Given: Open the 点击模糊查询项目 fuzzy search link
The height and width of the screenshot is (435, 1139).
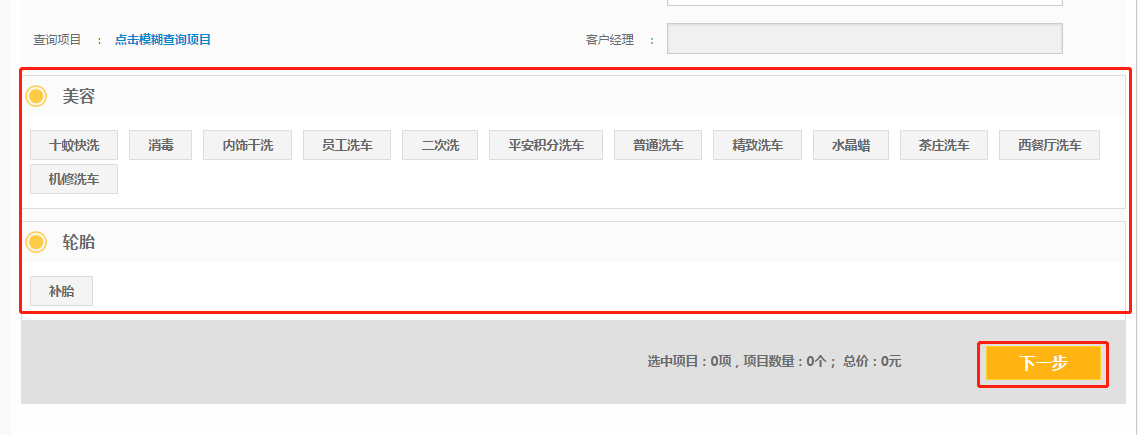Looking at the screenshot, I should [x=163, y=40].
